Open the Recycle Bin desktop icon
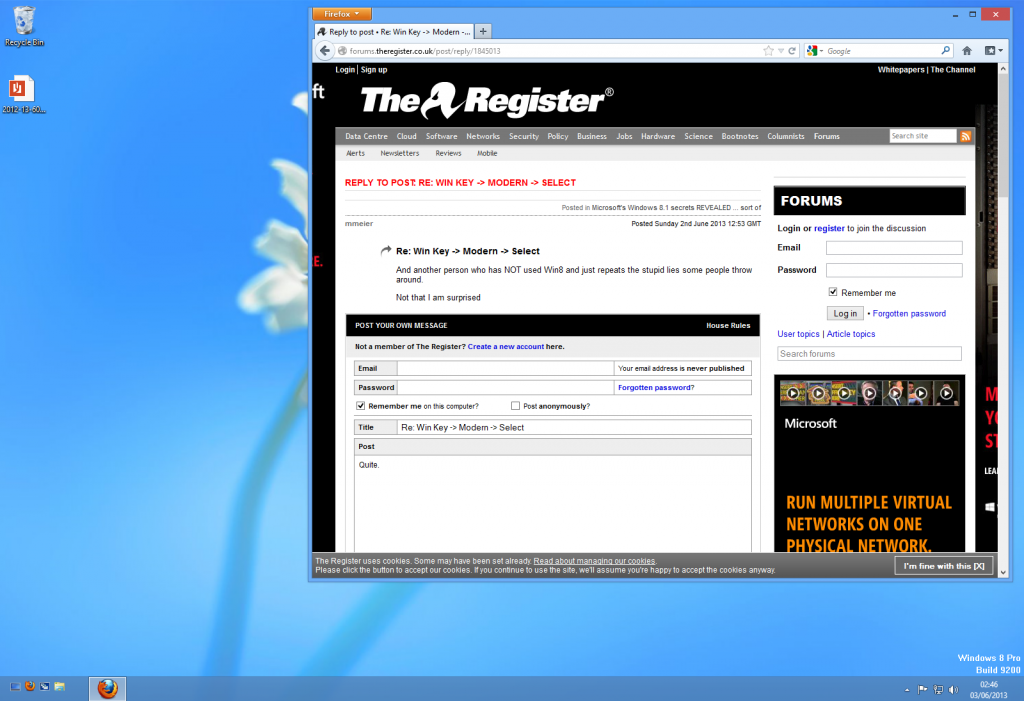1024x701 pixels. click(x=24, y=27)
